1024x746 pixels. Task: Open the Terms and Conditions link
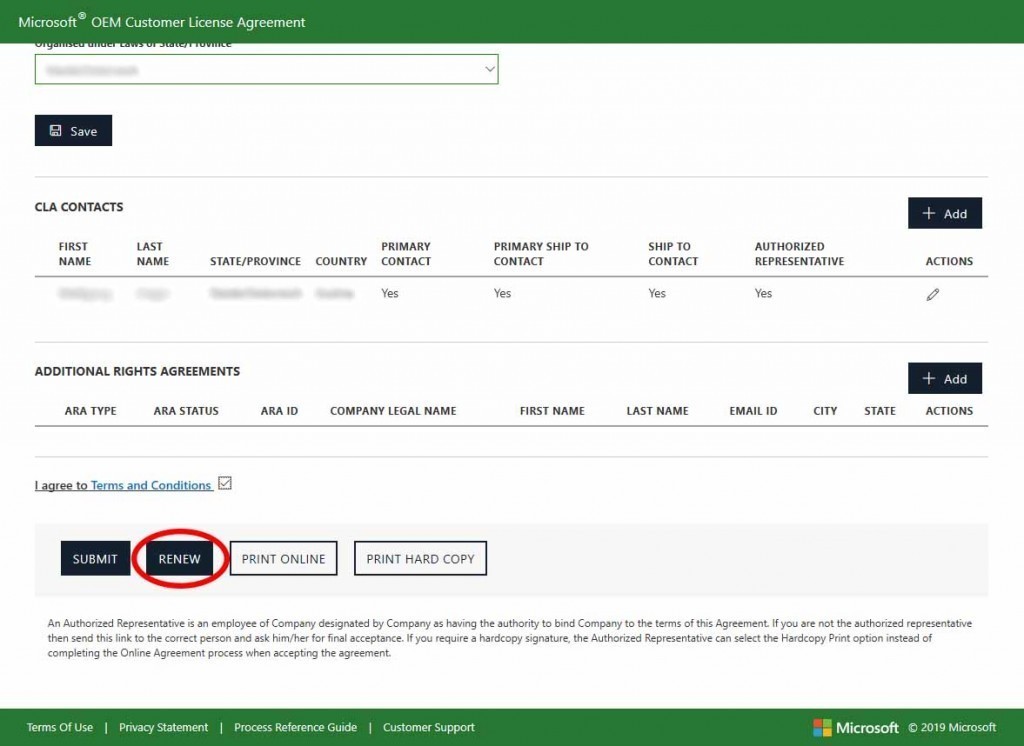(x=151, y=485)
